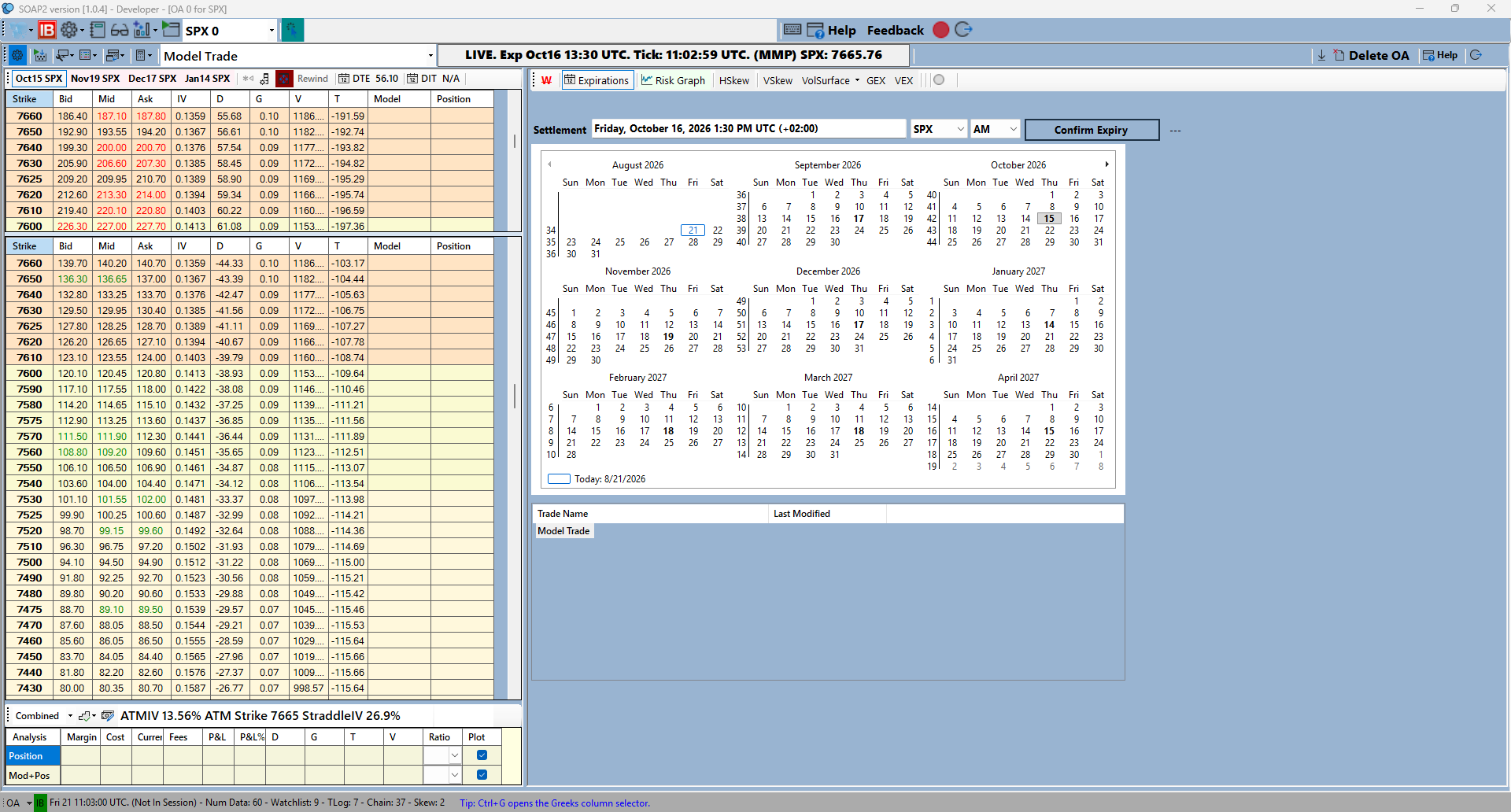Expand the OA dropdown in status bar
Viewport: 1511px width, 812px height.
point(29,803)
